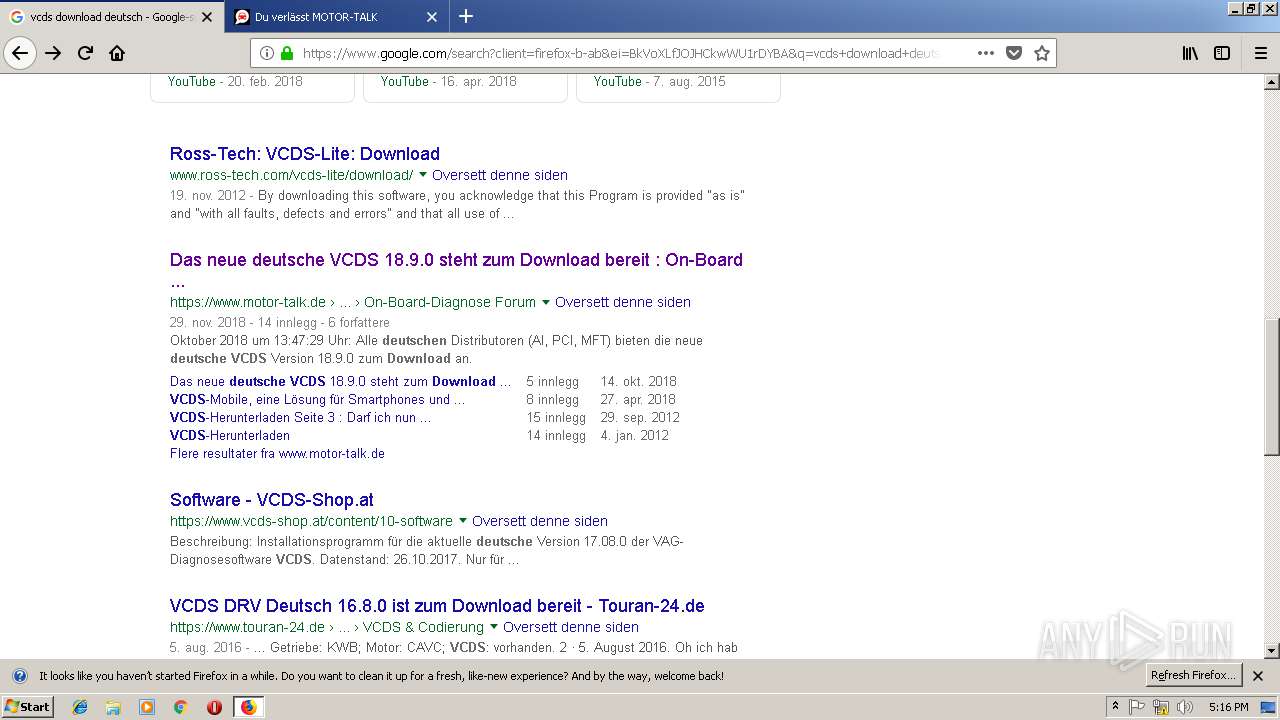The height and width of the screenshot is (720, 1280).
Task: Dismiss the Firefox refresh notification bar
Action: (x=1258, y=676)
